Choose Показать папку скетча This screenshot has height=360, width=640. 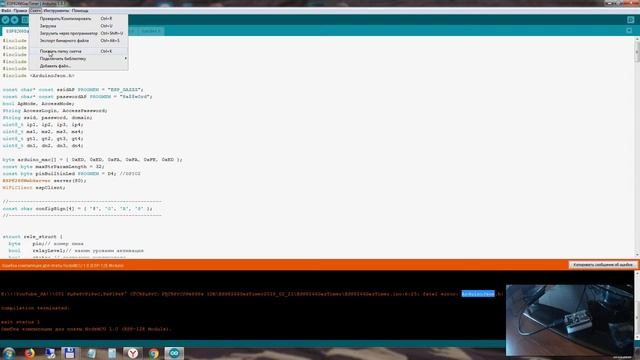(78, 51)
